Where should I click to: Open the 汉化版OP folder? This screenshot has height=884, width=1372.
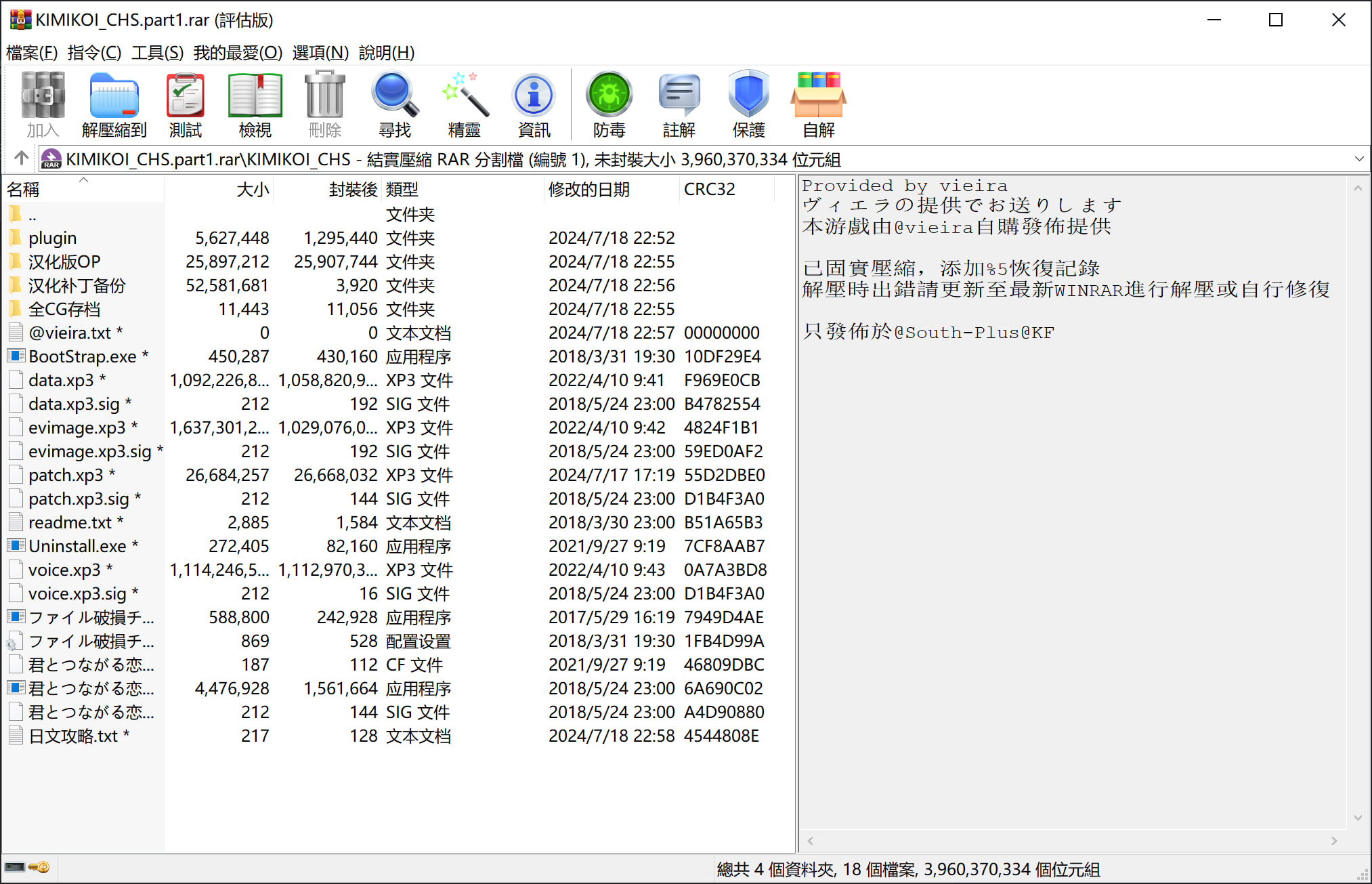point(64,261)
